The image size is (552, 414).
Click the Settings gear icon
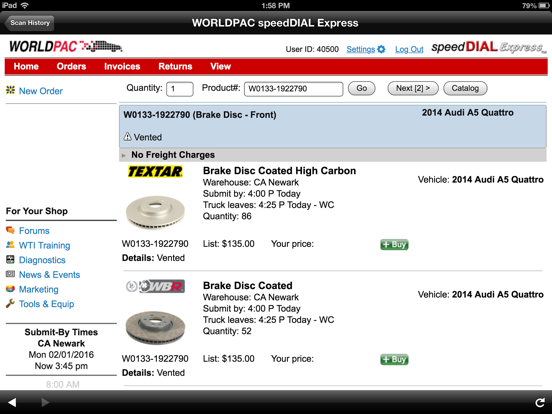381,49
